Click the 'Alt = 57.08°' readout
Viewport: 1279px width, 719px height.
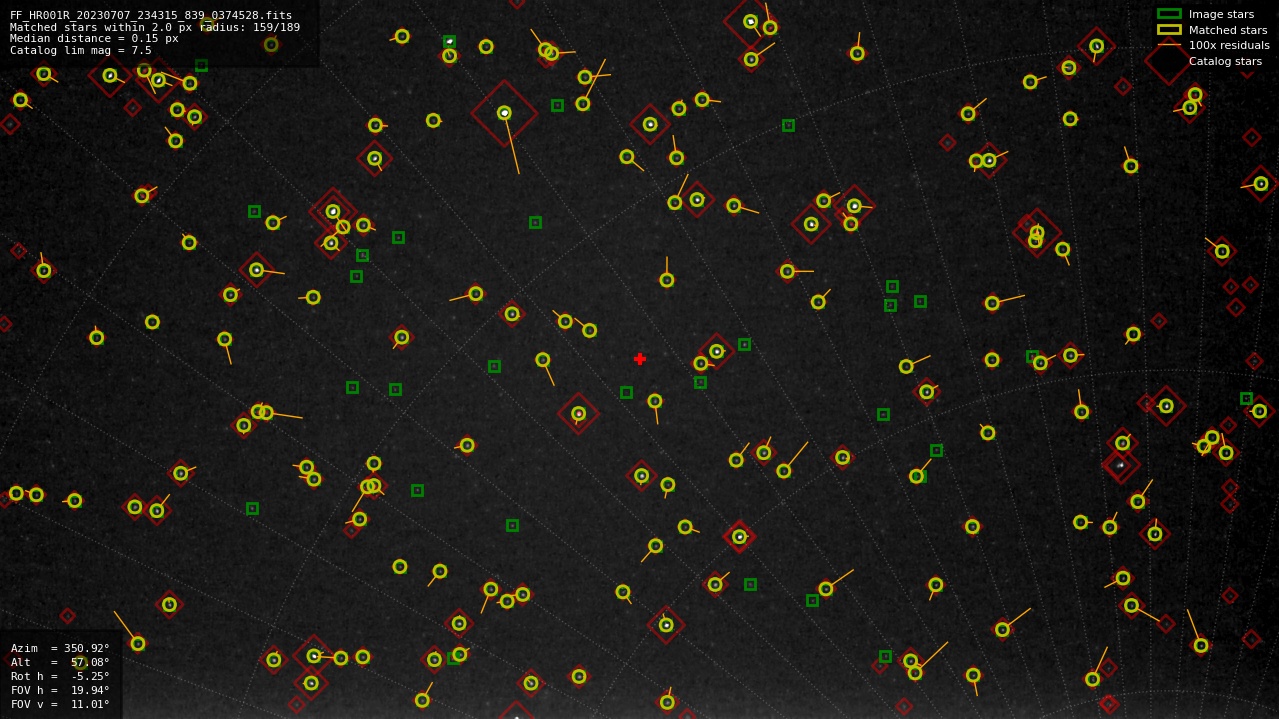tap(60, 662)
